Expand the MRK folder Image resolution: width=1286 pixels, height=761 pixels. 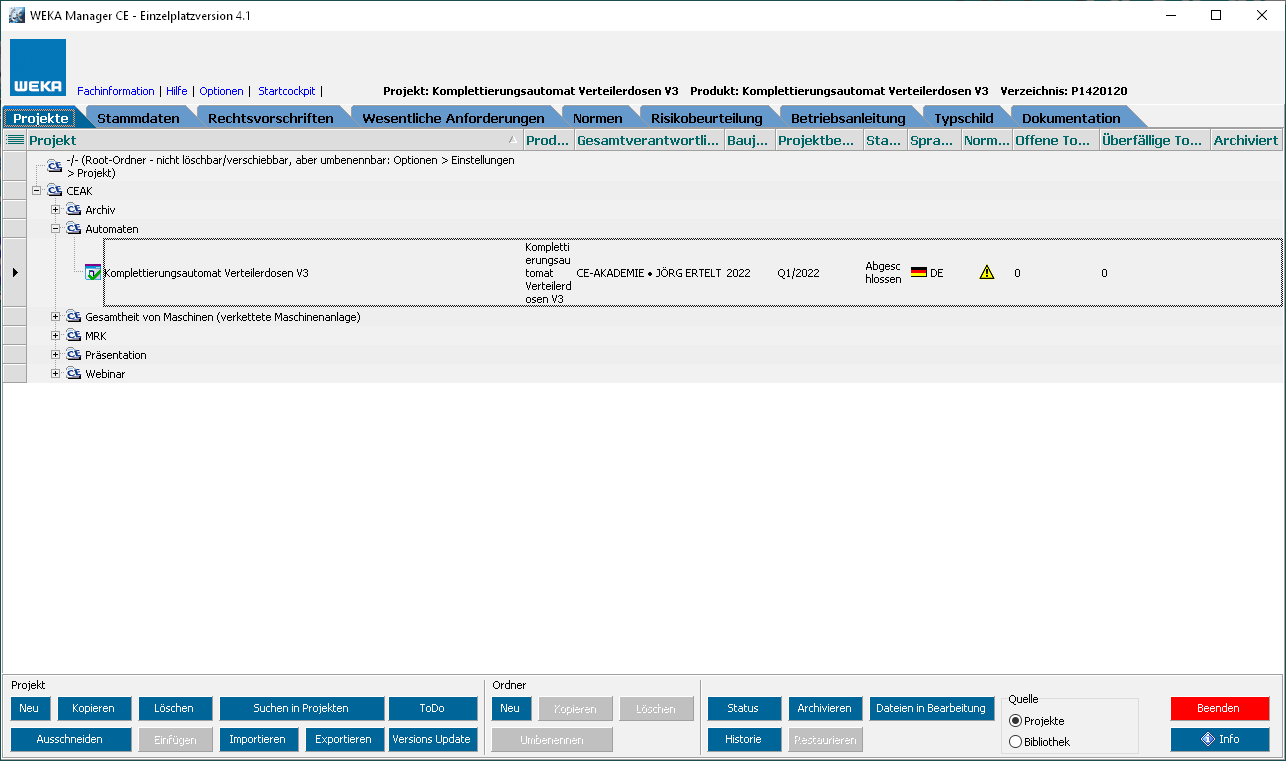(56, 336)
